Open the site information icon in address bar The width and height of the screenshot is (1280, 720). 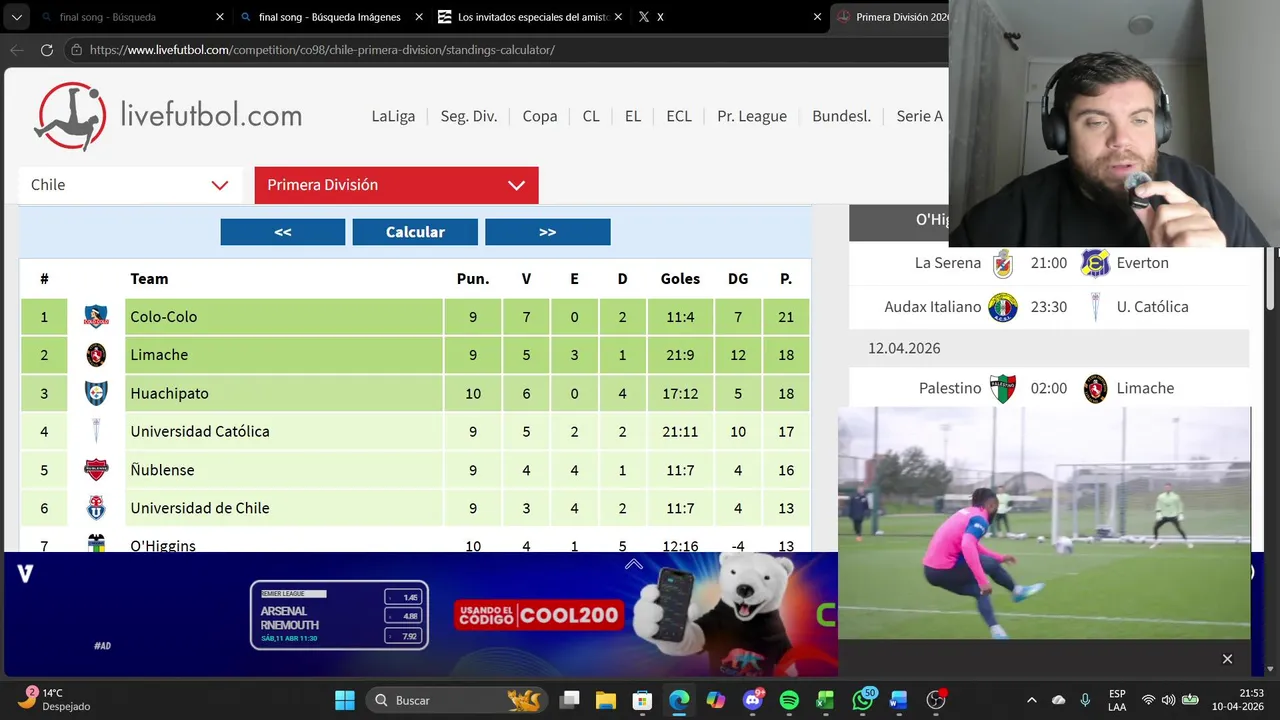click(76, 50)
